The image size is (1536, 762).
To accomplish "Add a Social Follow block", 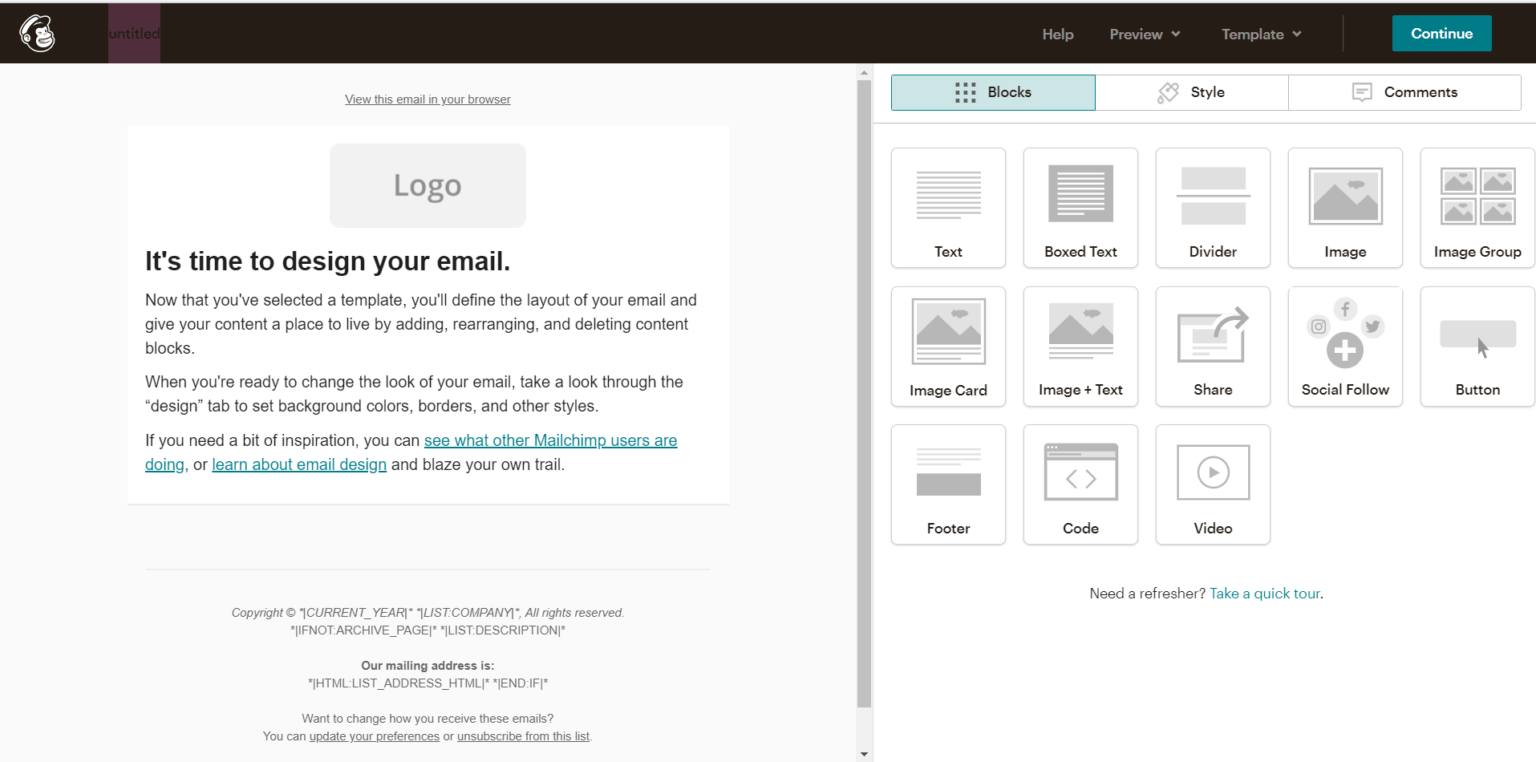I will (1345, 346).
